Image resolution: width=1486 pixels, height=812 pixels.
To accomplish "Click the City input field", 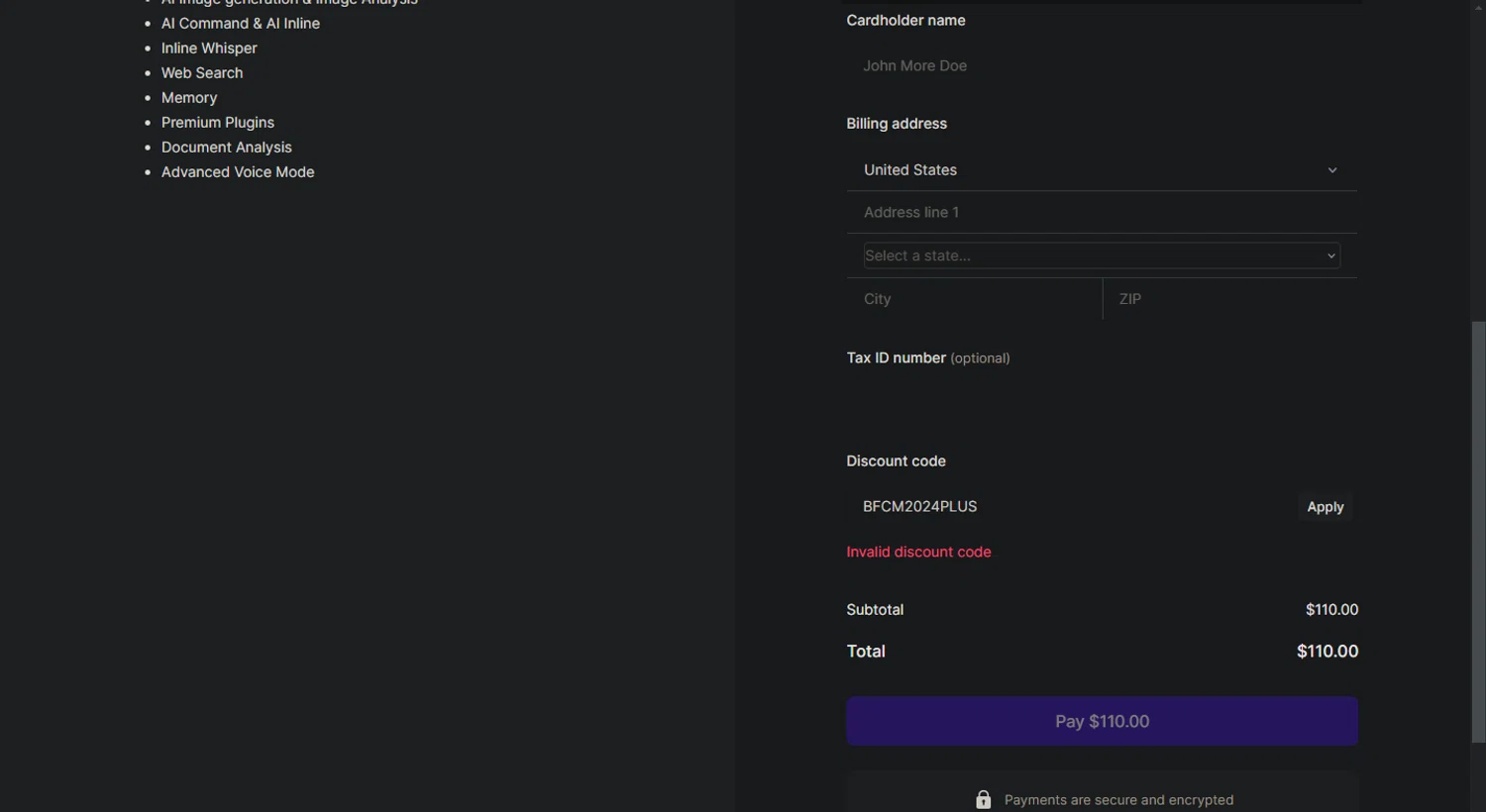I will (x=974, y=299).
